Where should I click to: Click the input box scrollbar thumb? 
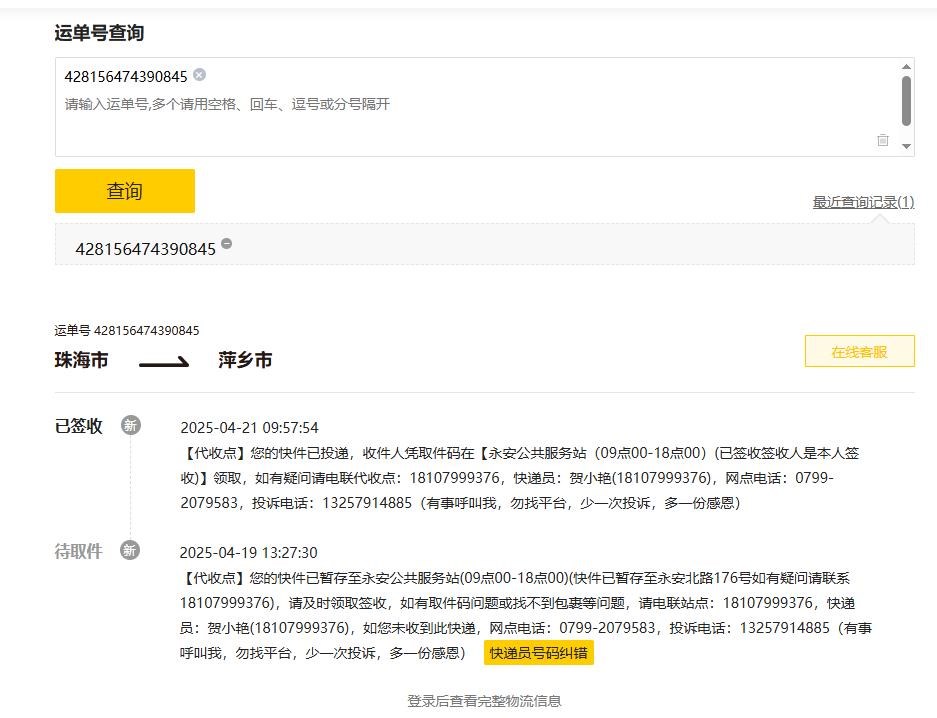(x=907, y=101)
